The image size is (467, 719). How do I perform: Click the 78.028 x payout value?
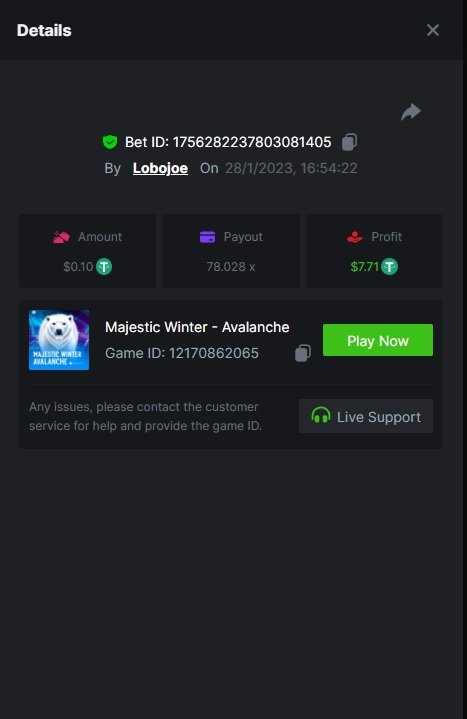(x=230, y=266)
